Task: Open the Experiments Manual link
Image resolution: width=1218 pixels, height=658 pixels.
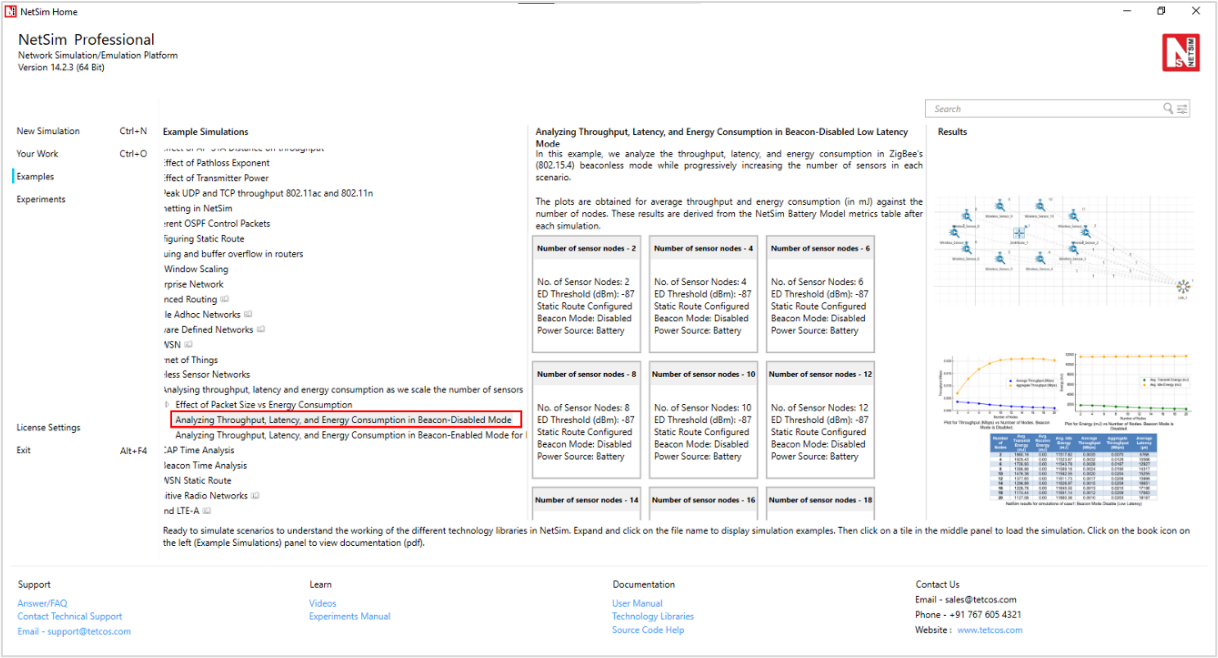Action: coord(349,617)
